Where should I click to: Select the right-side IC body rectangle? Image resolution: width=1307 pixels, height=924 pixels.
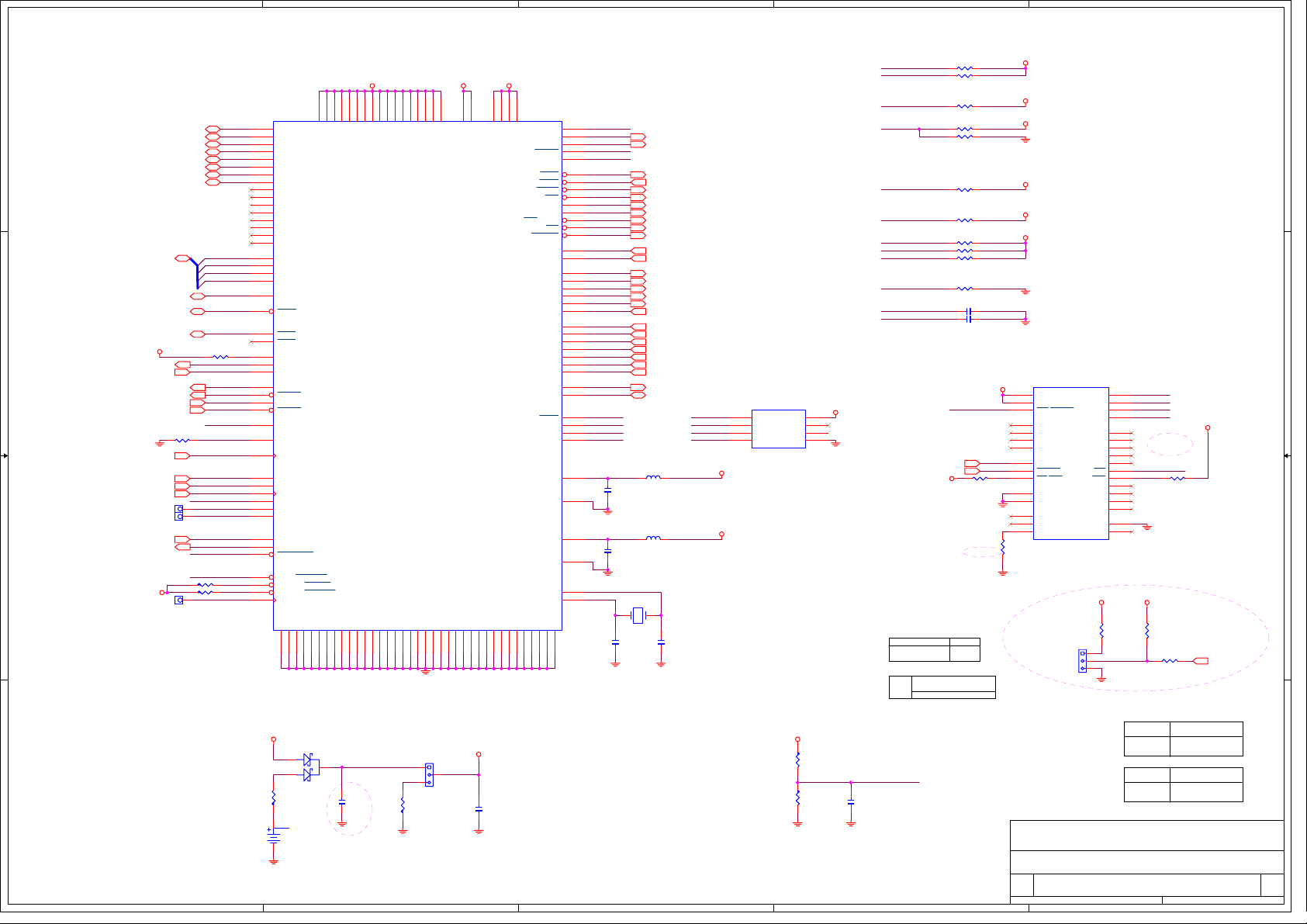click(1070, 463)
